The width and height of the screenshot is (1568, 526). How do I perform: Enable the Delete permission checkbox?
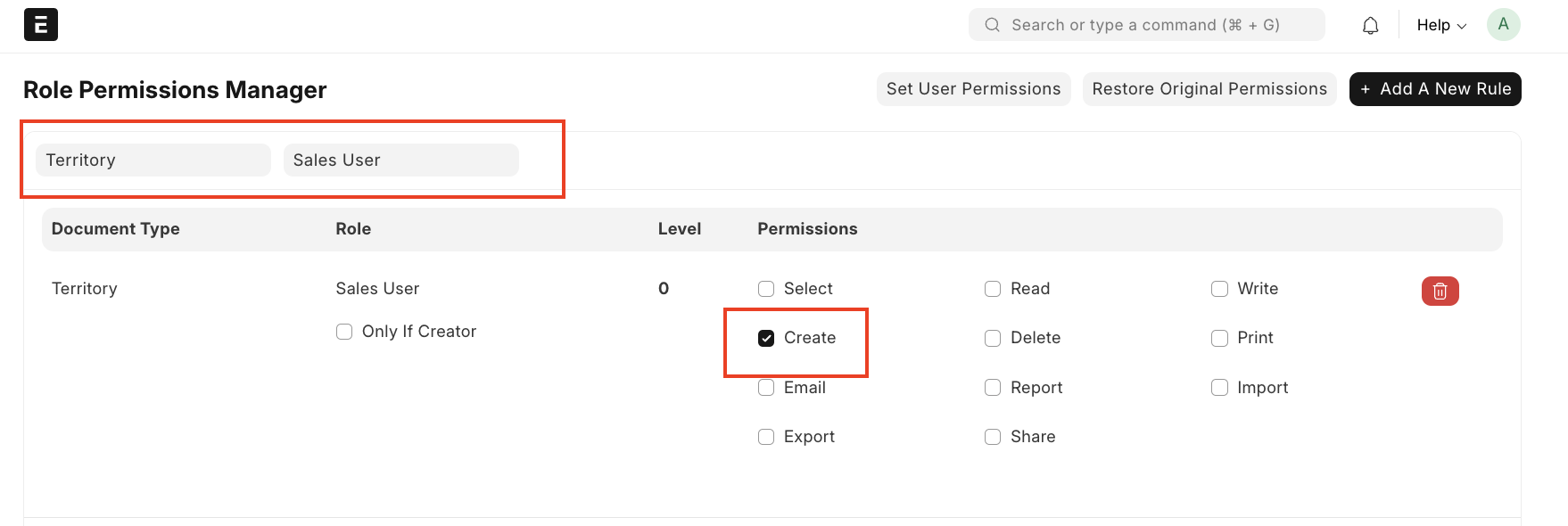(x=993, y=338)
